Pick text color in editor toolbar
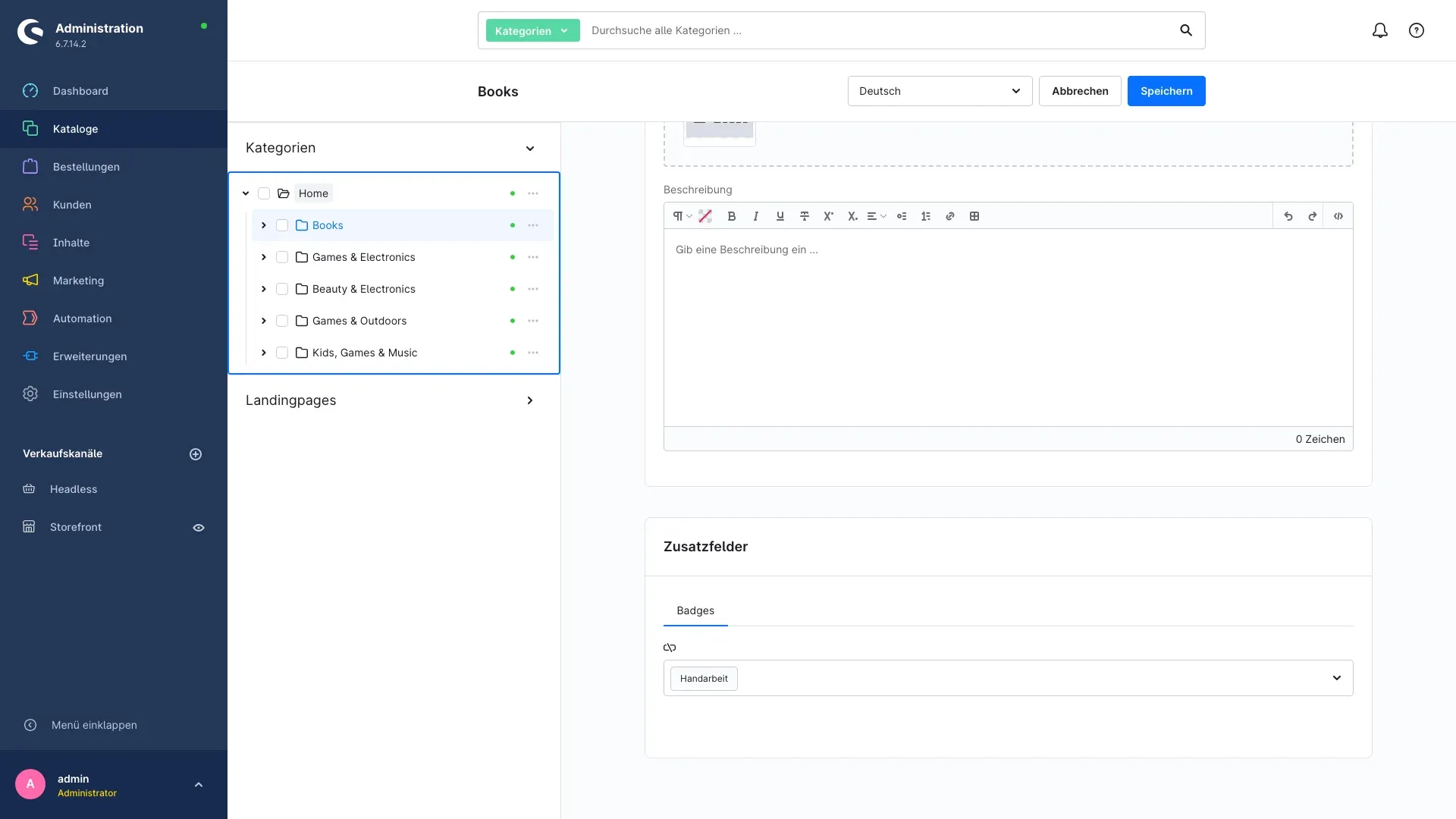 [x=705, y=216]
